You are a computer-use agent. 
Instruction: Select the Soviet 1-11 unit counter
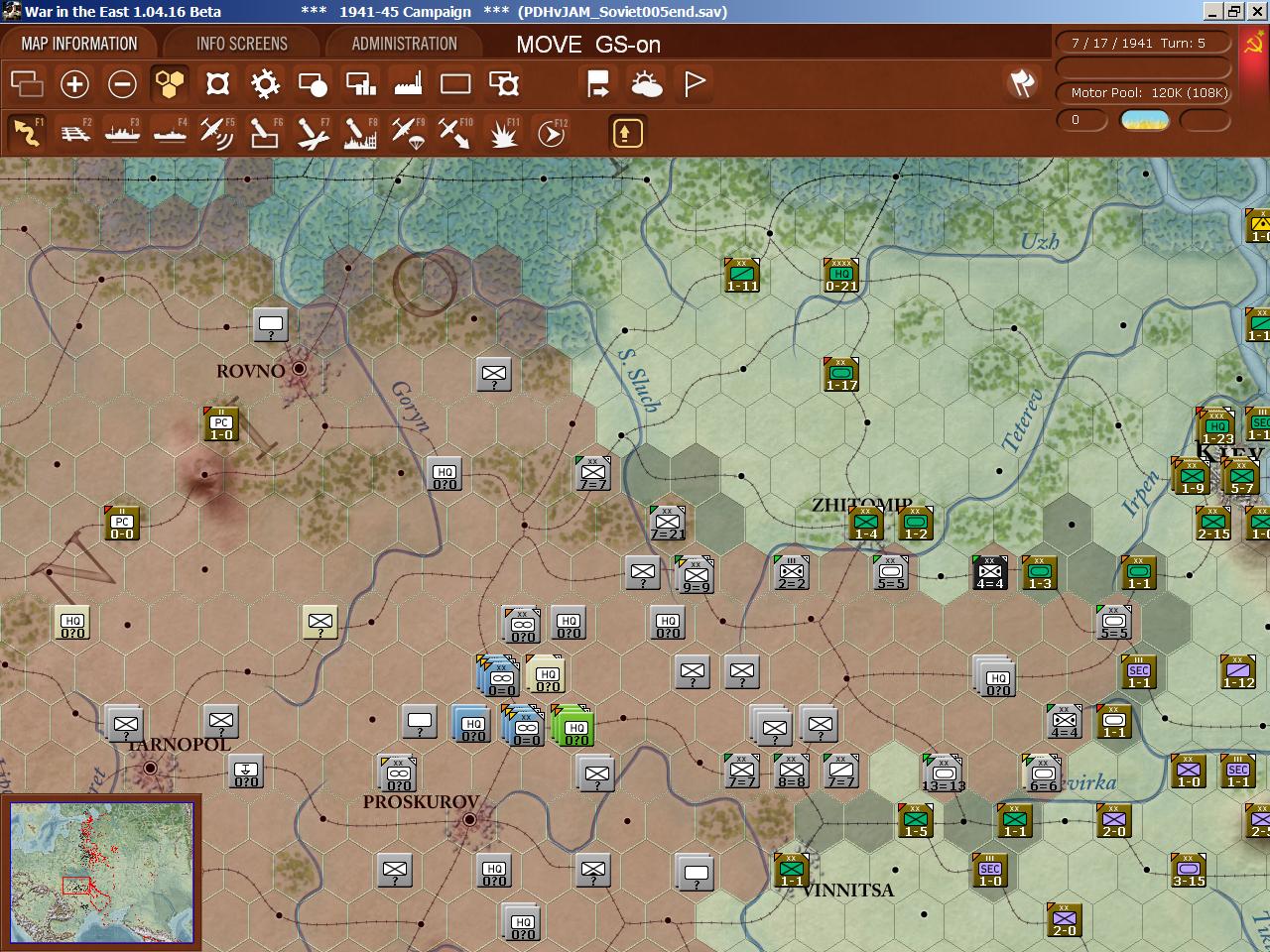[x=742, y=275]
